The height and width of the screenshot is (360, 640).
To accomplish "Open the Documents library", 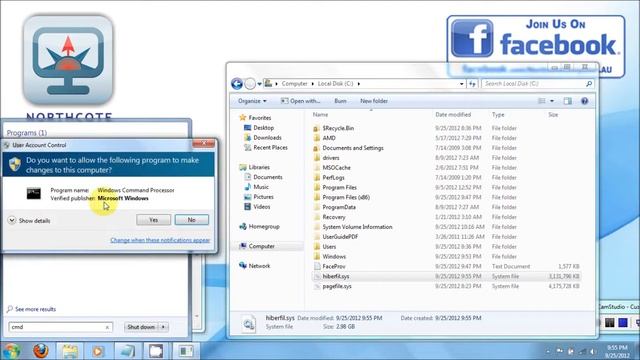I will (263, 177).
